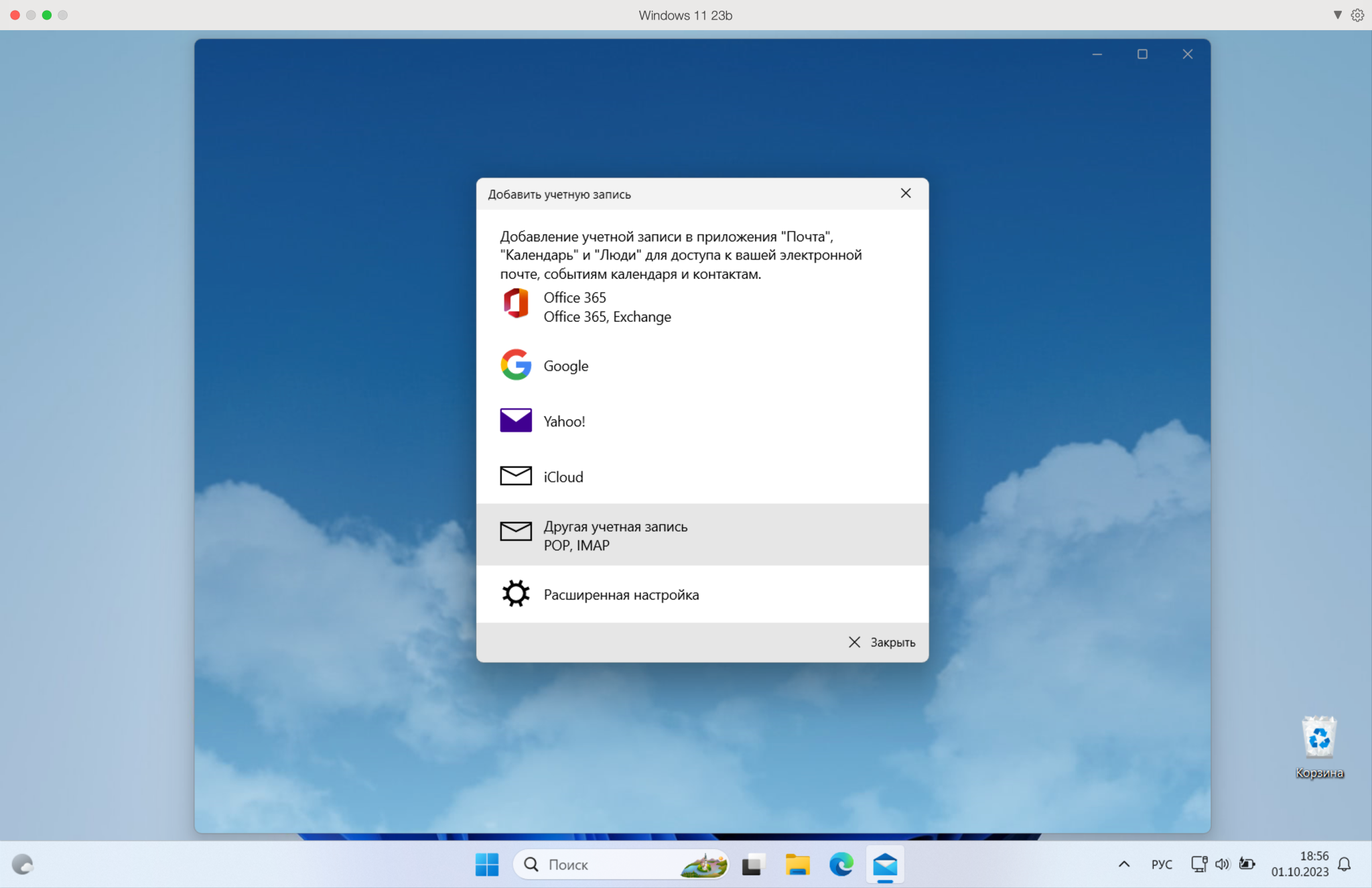This screenshot has width=1372, height=888.
Task: Open the advanced setup gear icon
Action: [516, 594]
